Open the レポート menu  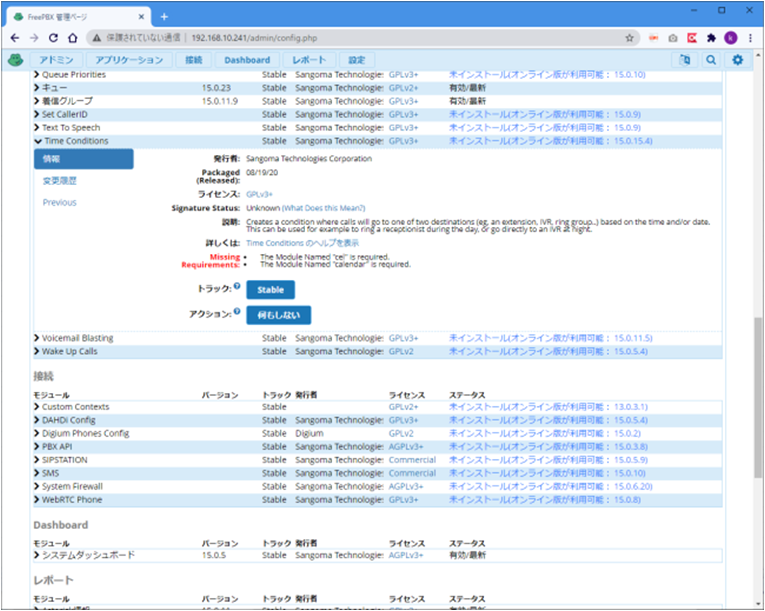point(309,60)
